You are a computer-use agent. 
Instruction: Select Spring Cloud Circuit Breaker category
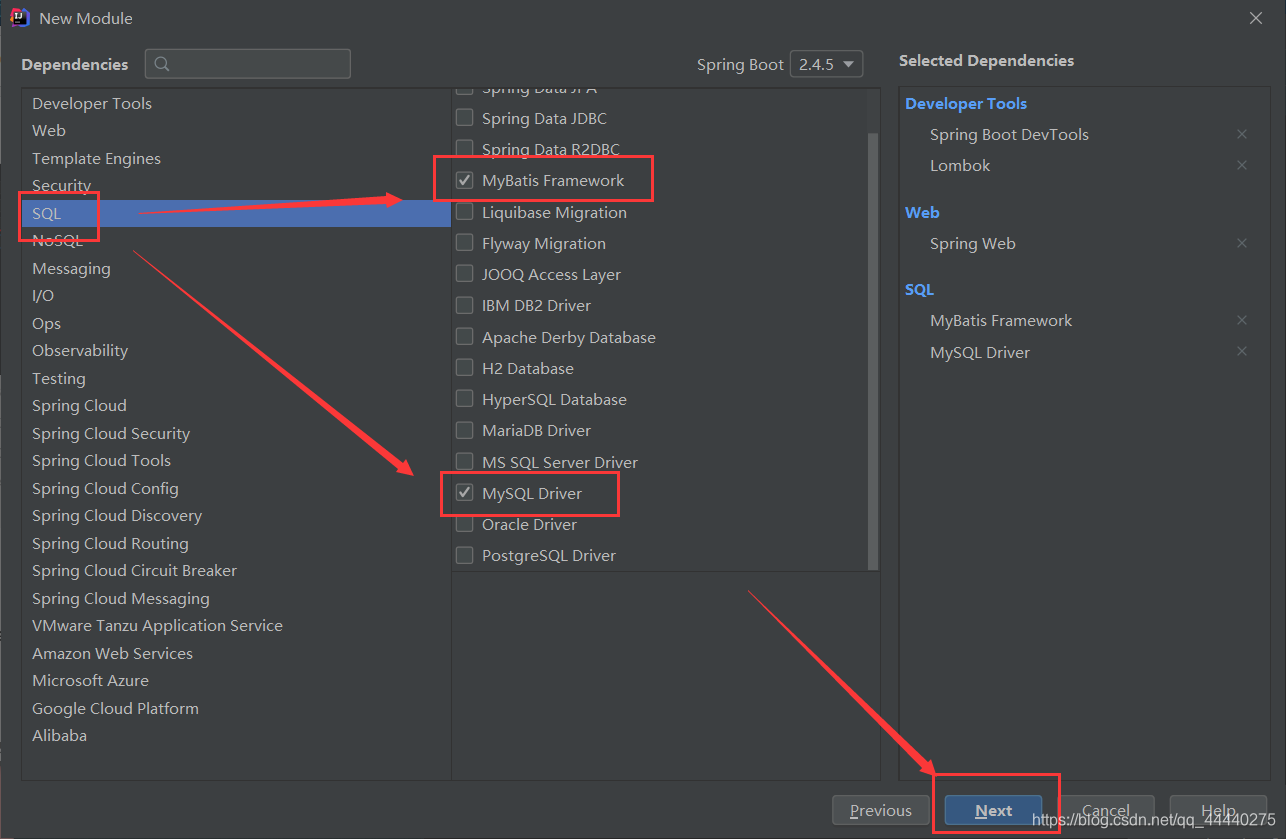pyautogui.click(x=236, y=570)
